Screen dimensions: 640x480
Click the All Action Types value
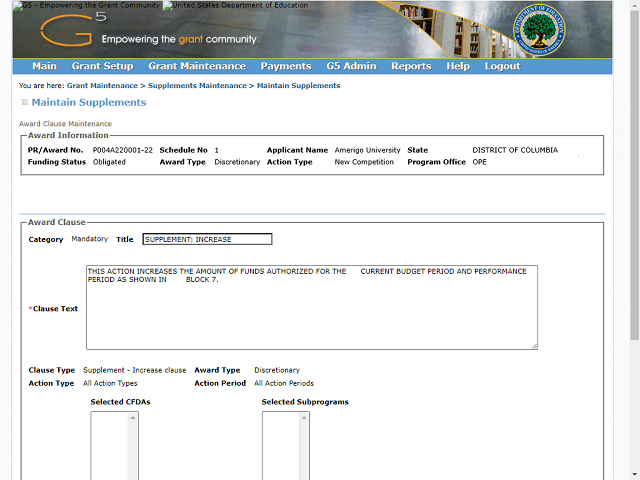pyautogui.click(x=110, y=383)
